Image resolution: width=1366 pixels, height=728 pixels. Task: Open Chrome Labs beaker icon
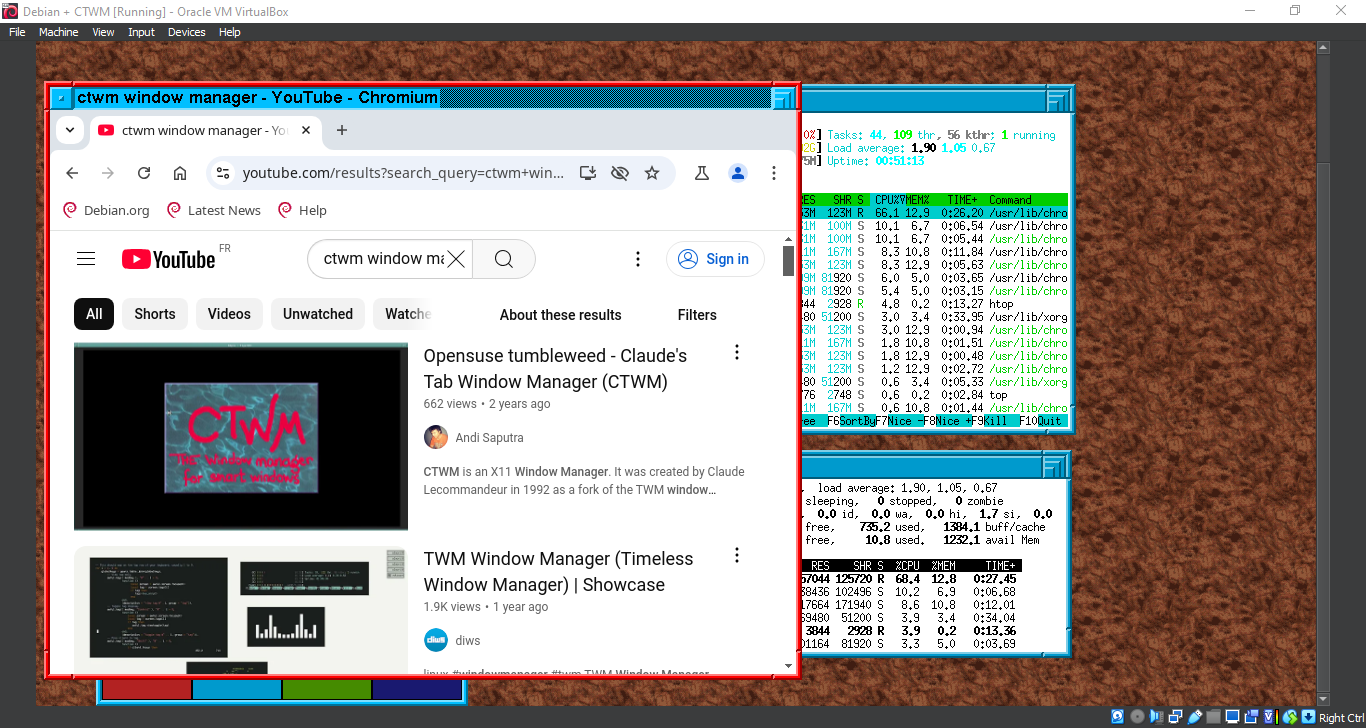pyautogui.click(x=702, y=172)
